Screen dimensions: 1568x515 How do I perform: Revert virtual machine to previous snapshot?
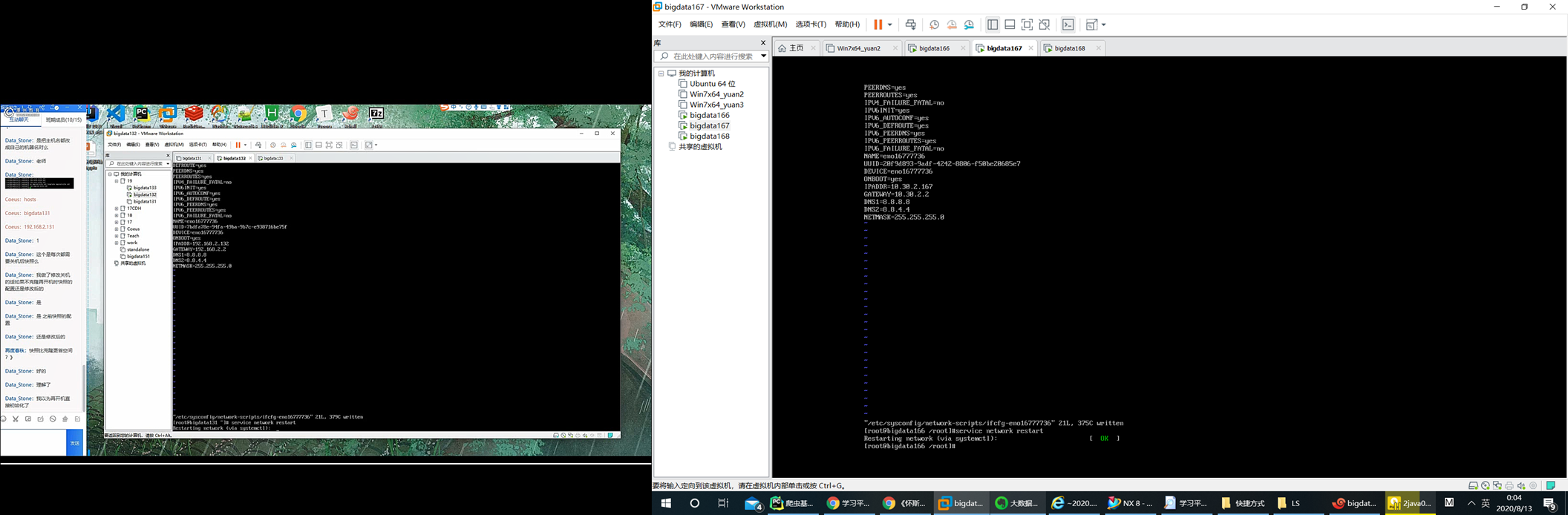[952, 24]
